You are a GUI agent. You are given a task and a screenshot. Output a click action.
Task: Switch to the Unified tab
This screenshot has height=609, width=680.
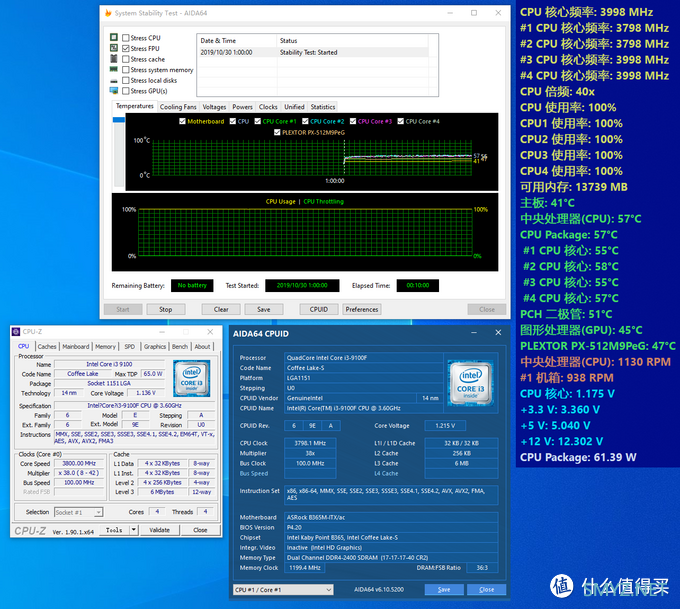[x=294, y=107]
